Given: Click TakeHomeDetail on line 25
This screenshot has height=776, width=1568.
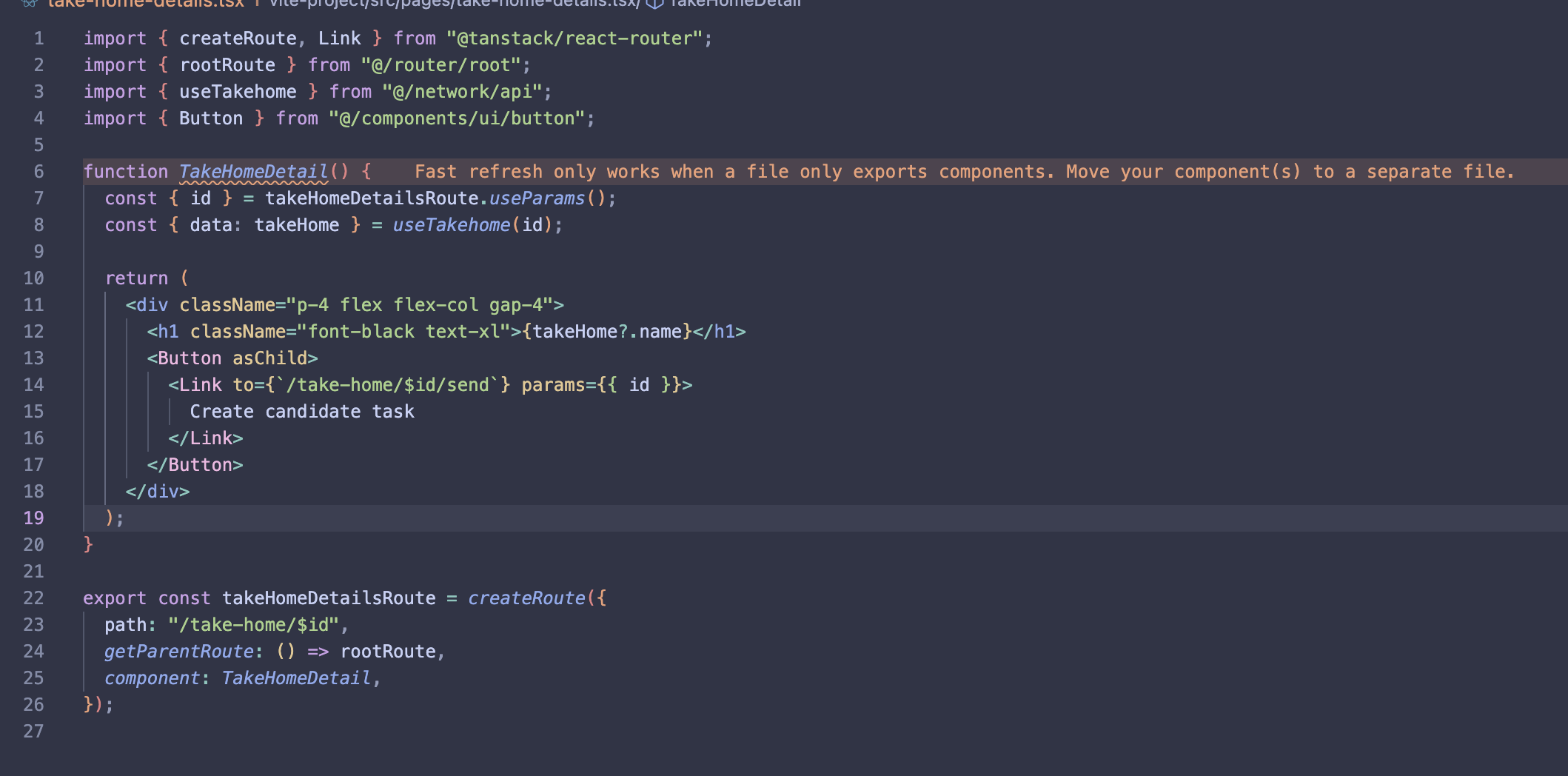Looking at the screenshot, I should click(x=296, y=678).
